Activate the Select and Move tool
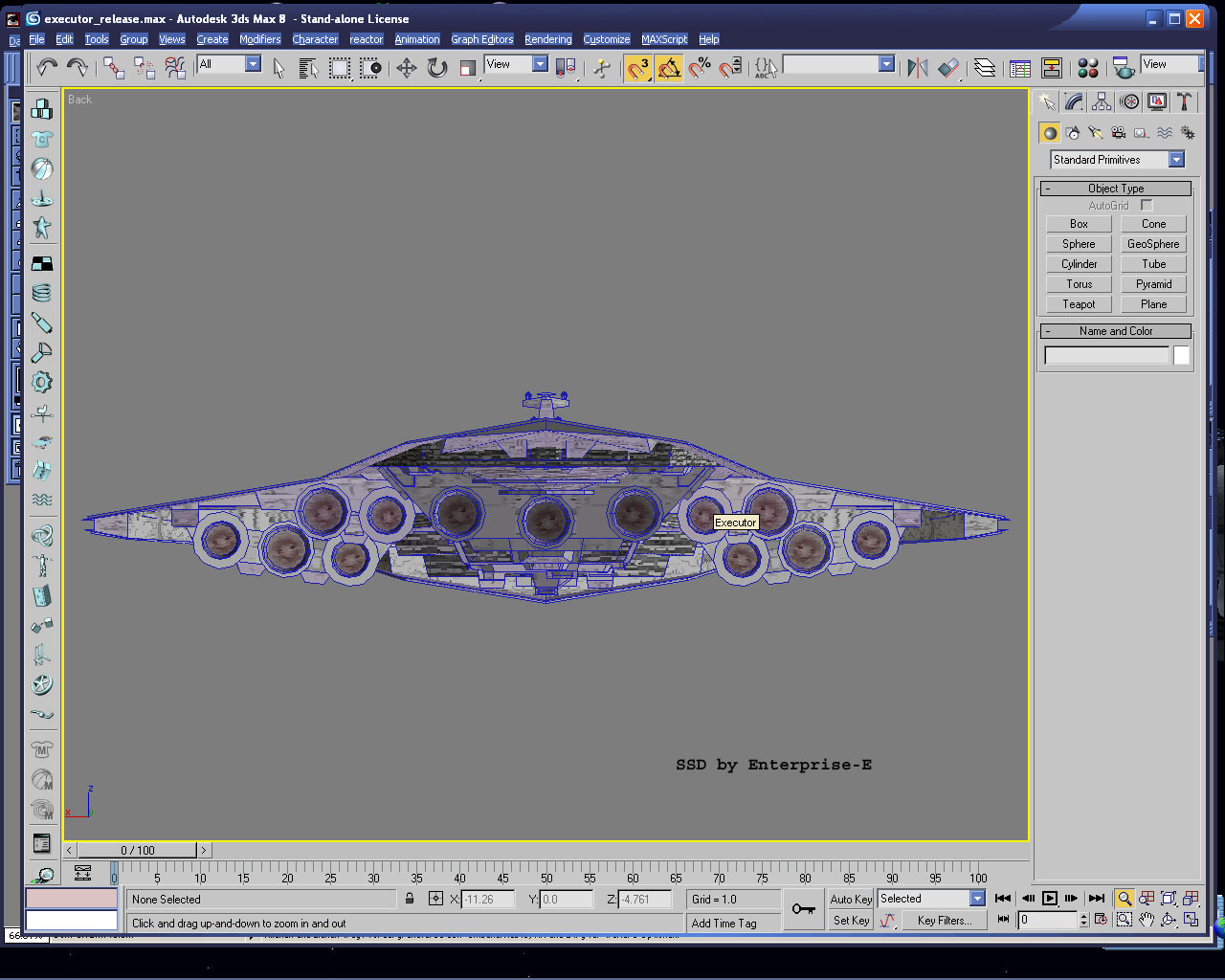The height and width of the screenshot is (980, 1225). click(407, 67)
